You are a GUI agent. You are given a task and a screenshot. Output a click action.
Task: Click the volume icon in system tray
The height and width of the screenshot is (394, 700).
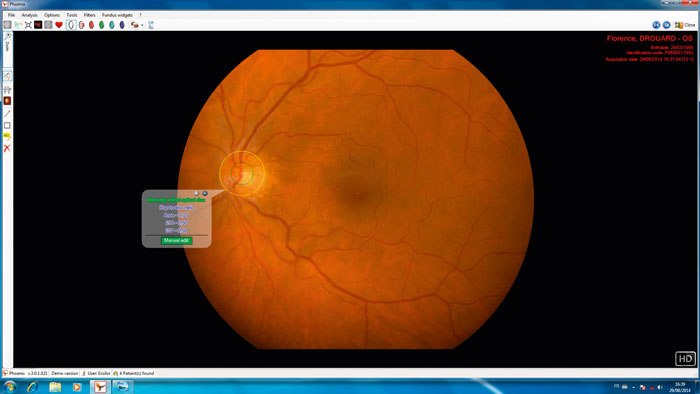(x=660, y=387)
